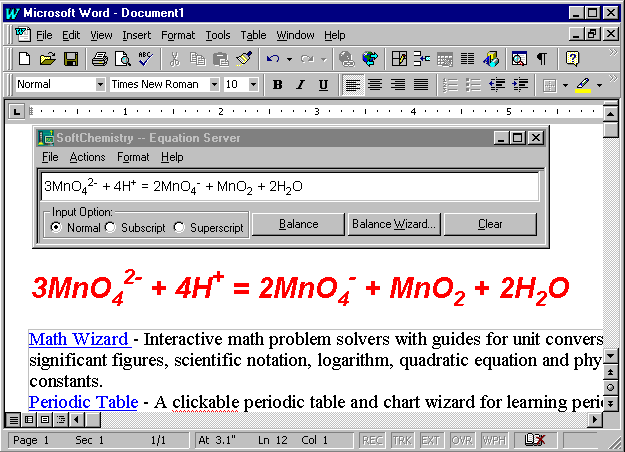Open Tables and Borders toolbar
This screenshot has width=625, height=452.
point(399,59)
